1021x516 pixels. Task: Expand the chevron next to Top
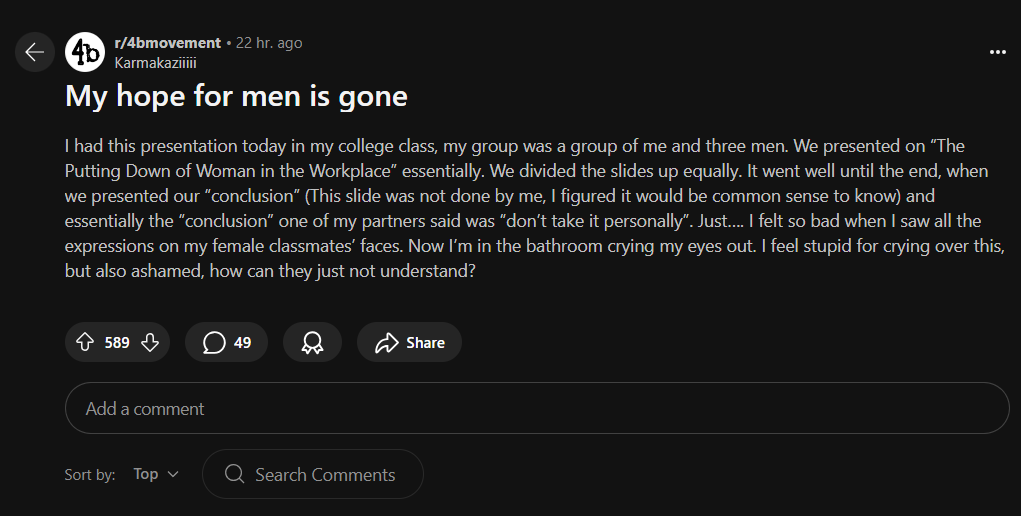[x=173, y=474]
